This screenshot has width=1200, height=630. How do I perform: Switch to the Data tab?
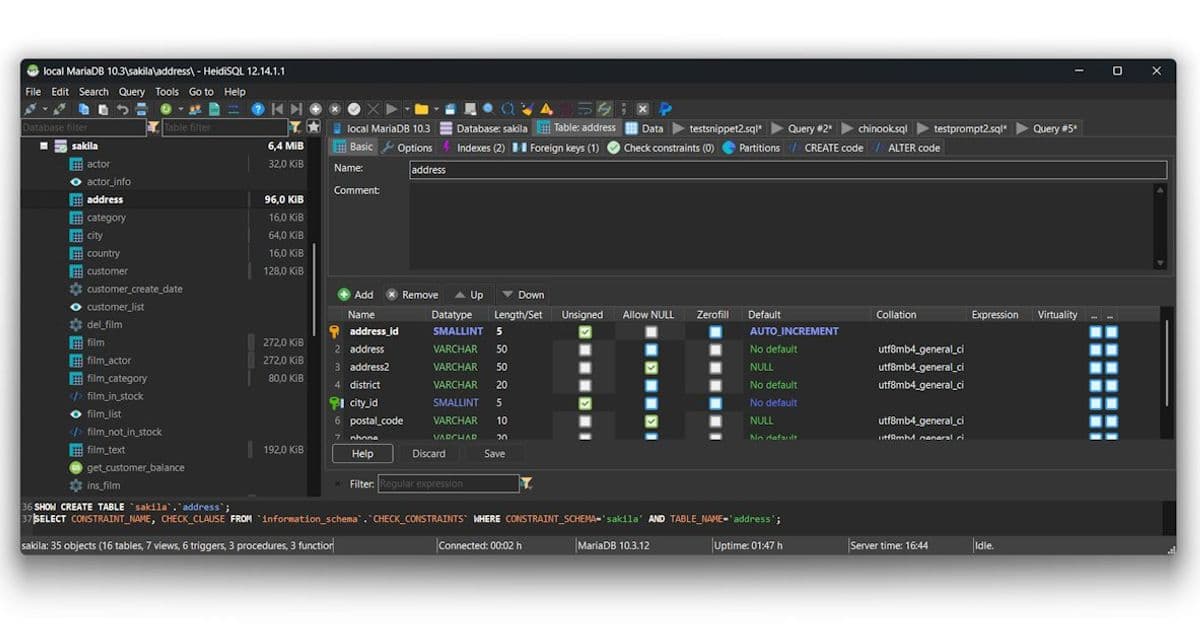645,128
